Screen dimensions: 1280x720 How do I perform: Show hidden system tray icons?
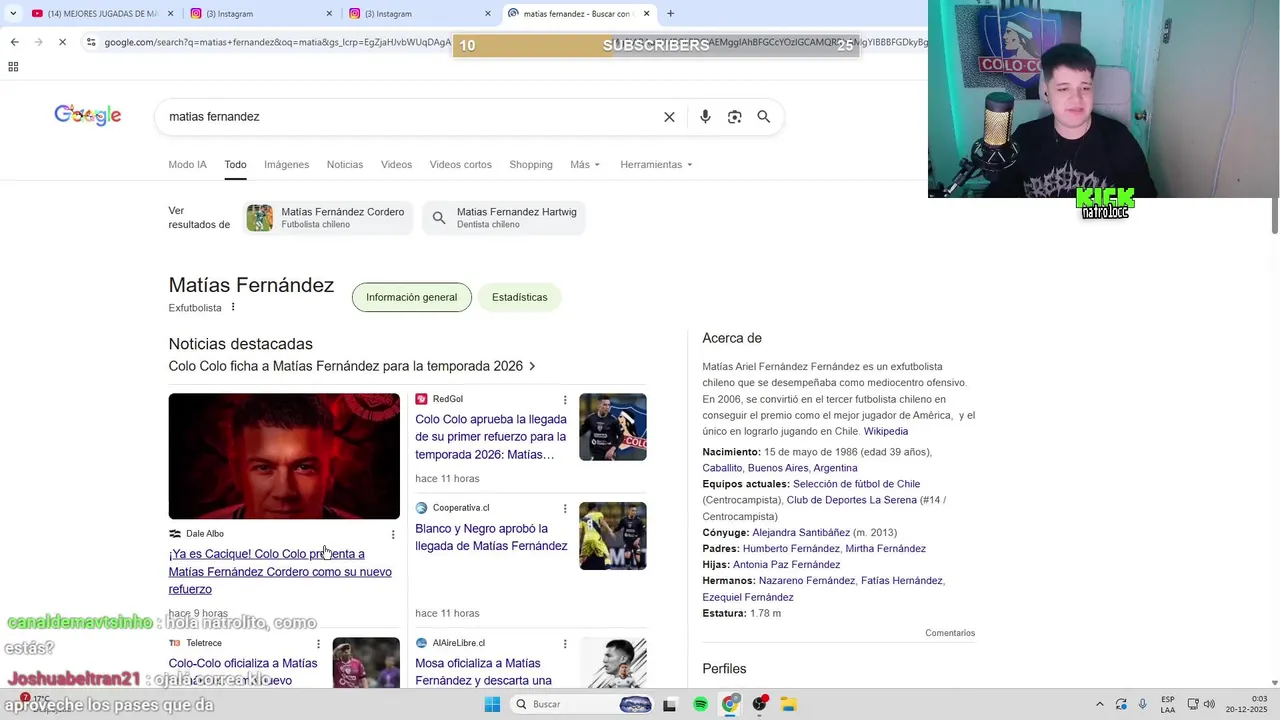click(x=1100, y=704)
